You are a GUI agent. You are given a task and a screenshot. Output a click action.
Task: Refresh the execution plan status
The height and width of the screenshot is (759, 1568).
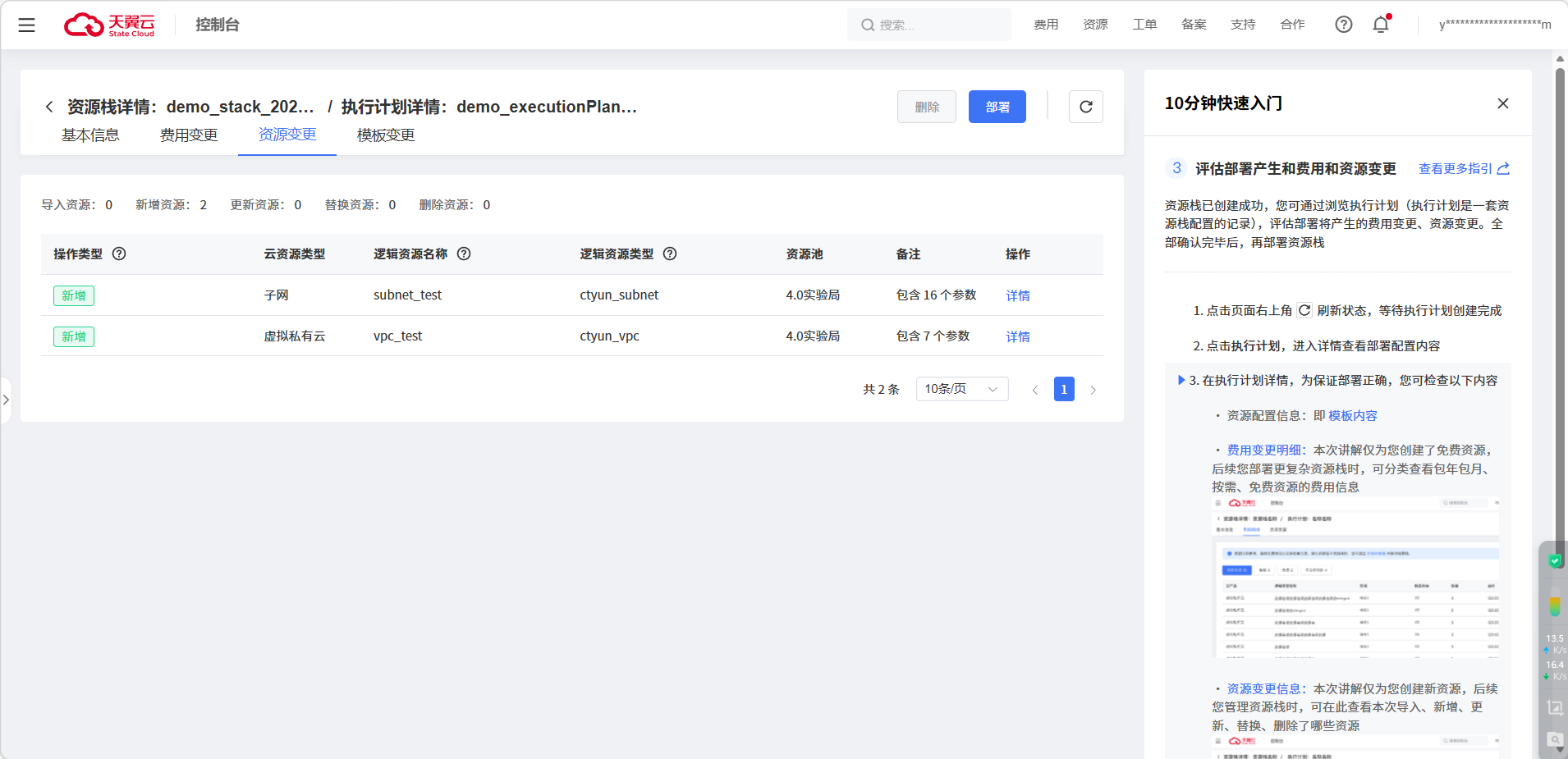[x=1085, y=107]
